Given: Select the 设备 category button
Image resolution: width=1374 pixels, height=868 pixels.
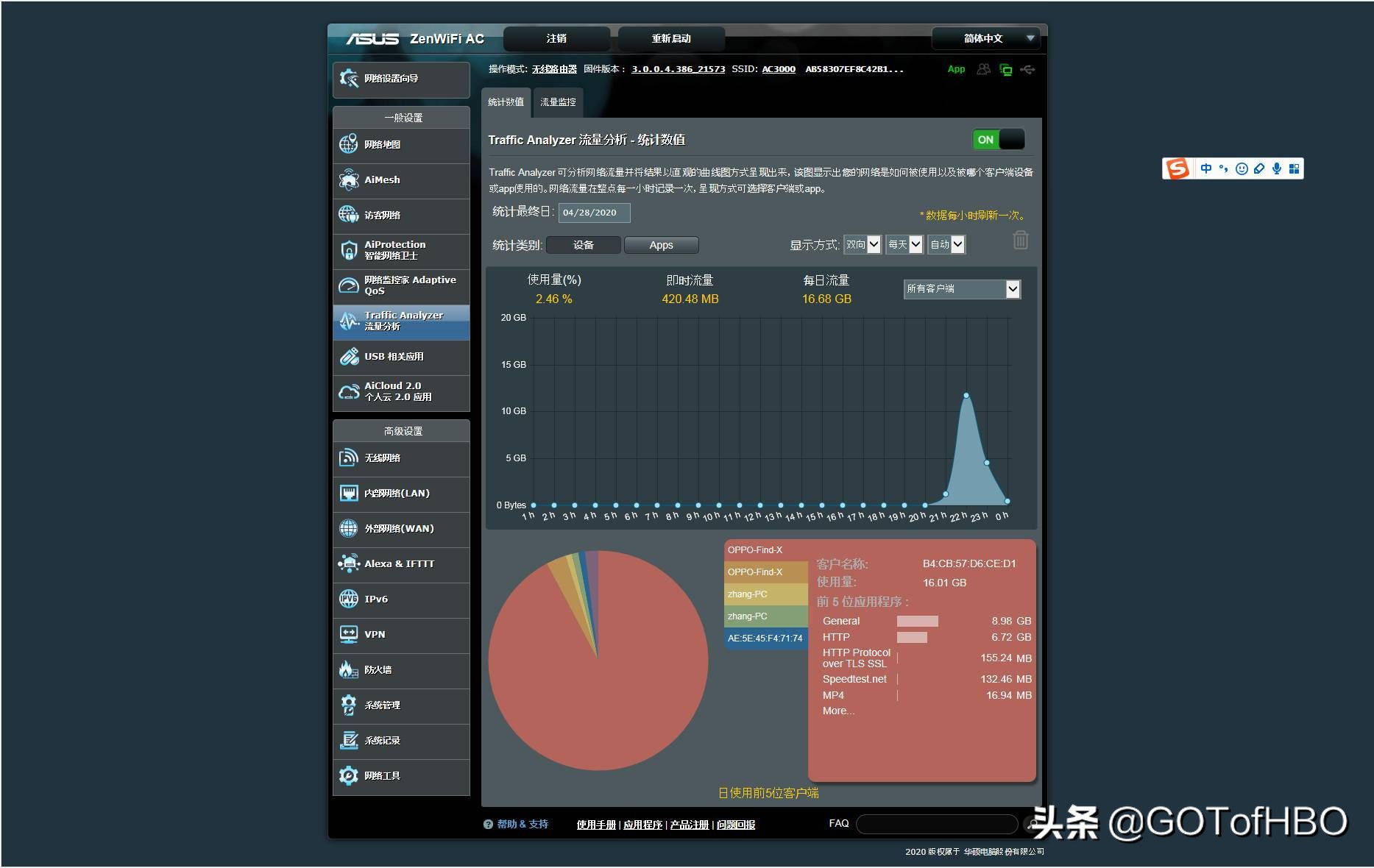Looking at the screenshot, I should tap(584, 245).
